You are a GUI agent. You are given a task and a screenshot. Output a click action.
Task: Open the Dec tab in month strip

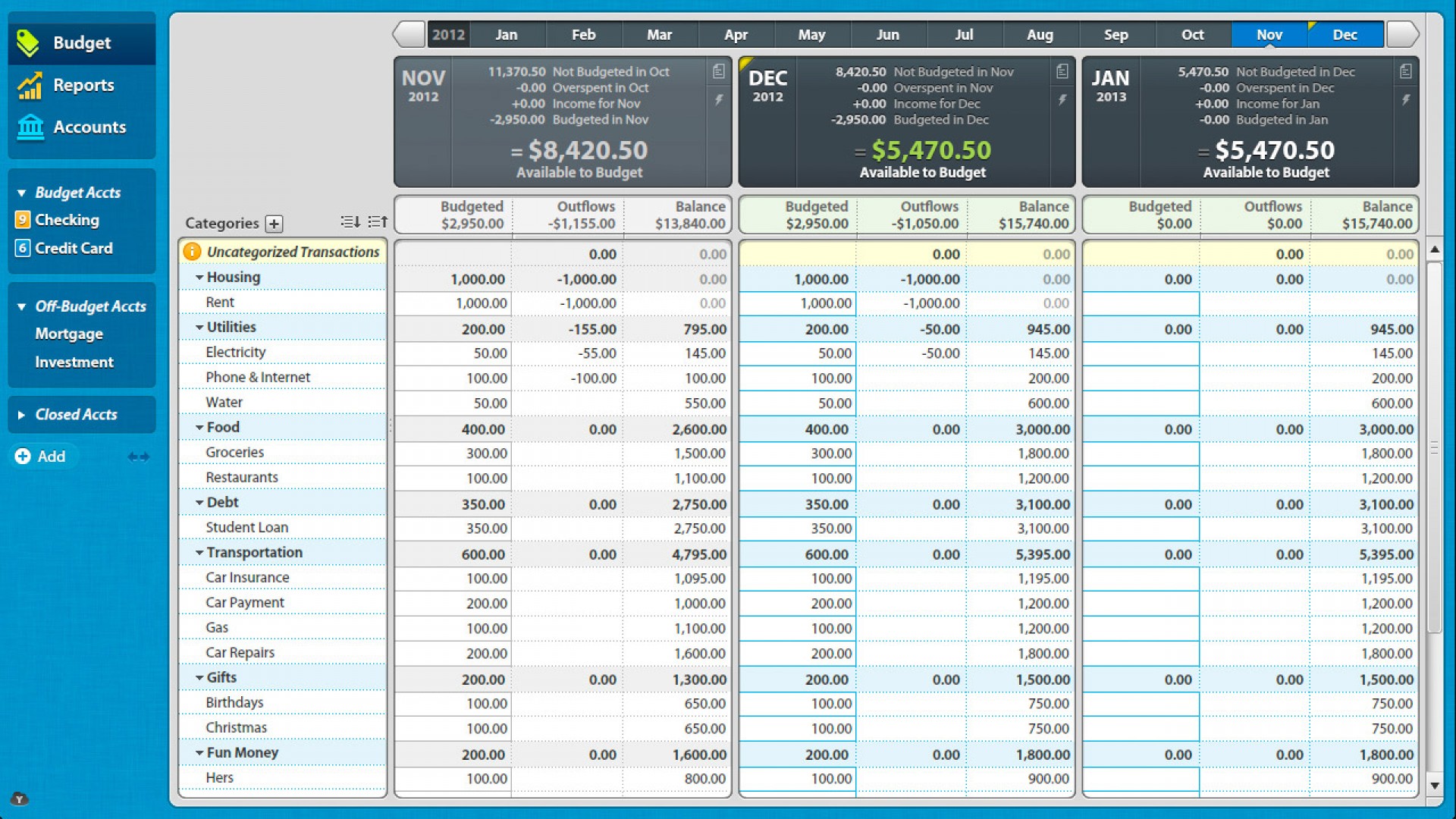coord(1345,34)
